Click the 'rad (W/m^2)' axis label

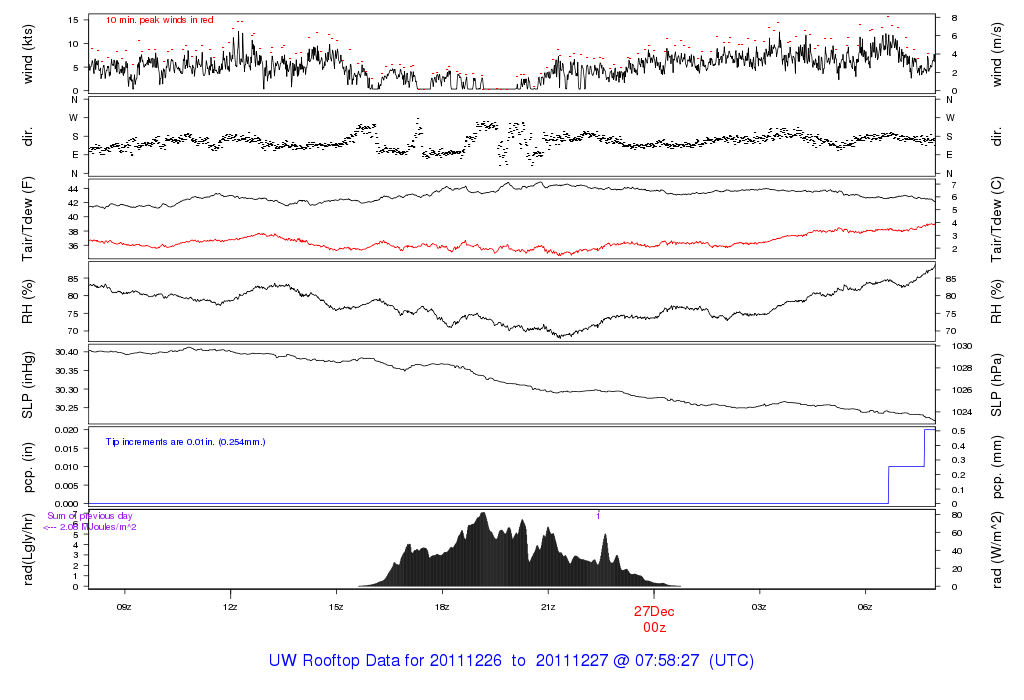click(997, 549)
